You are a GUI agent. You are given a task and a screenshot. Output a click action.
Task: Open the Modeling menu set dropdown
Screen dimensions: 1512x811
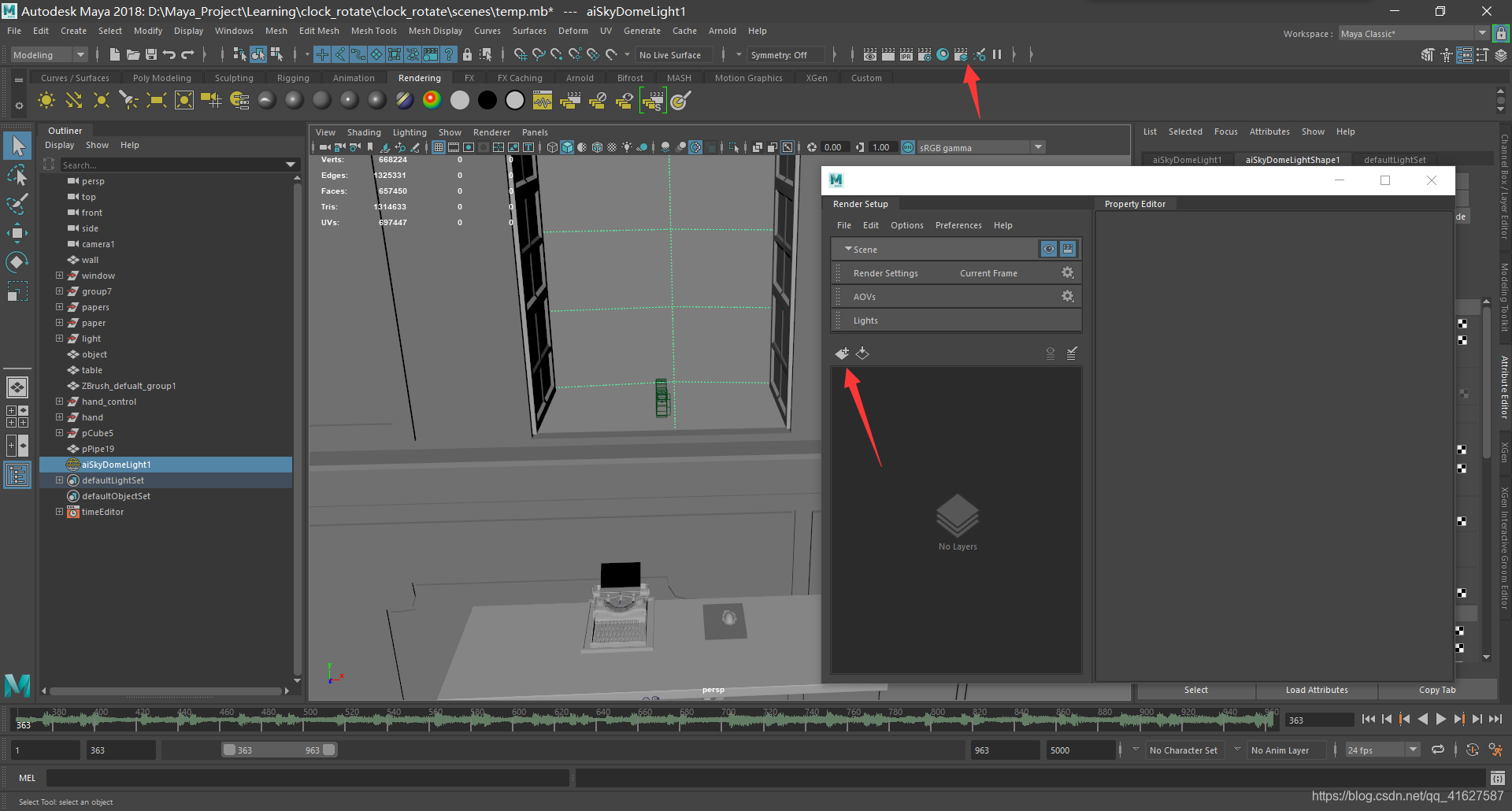(49, 54)
